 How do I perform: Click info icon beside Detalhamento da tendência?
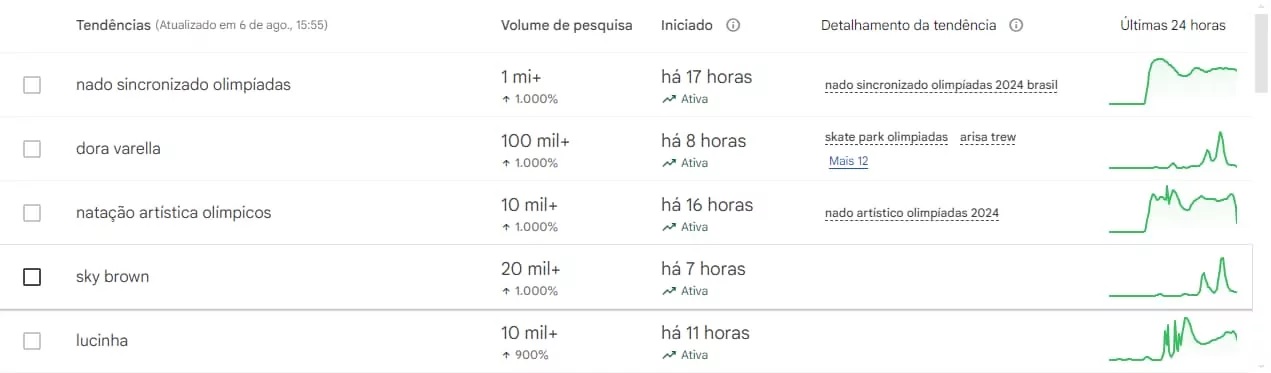pos(1016,25)
